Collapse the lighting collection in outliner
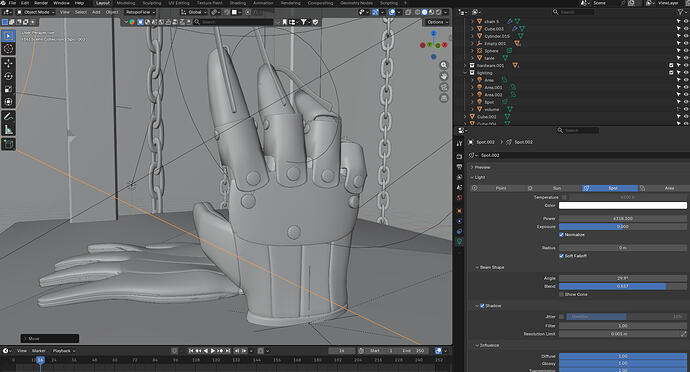 (465, 73)
